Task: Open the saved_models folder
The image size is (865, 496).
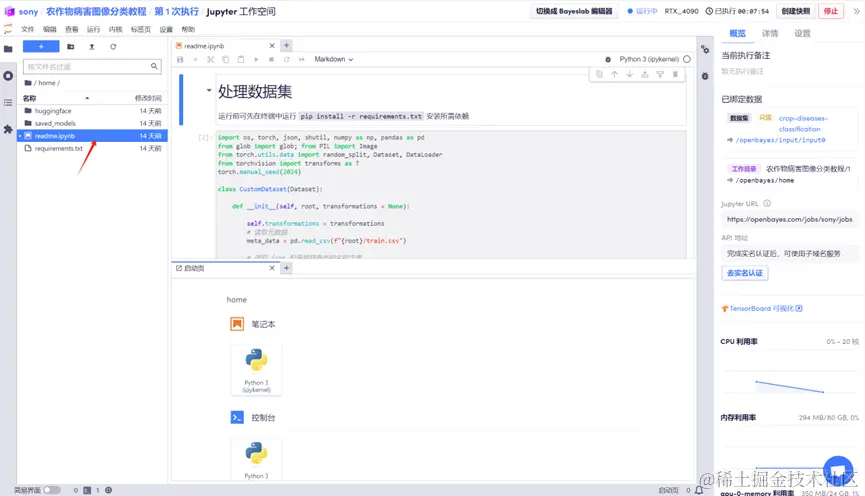Action: click(92, 124)
